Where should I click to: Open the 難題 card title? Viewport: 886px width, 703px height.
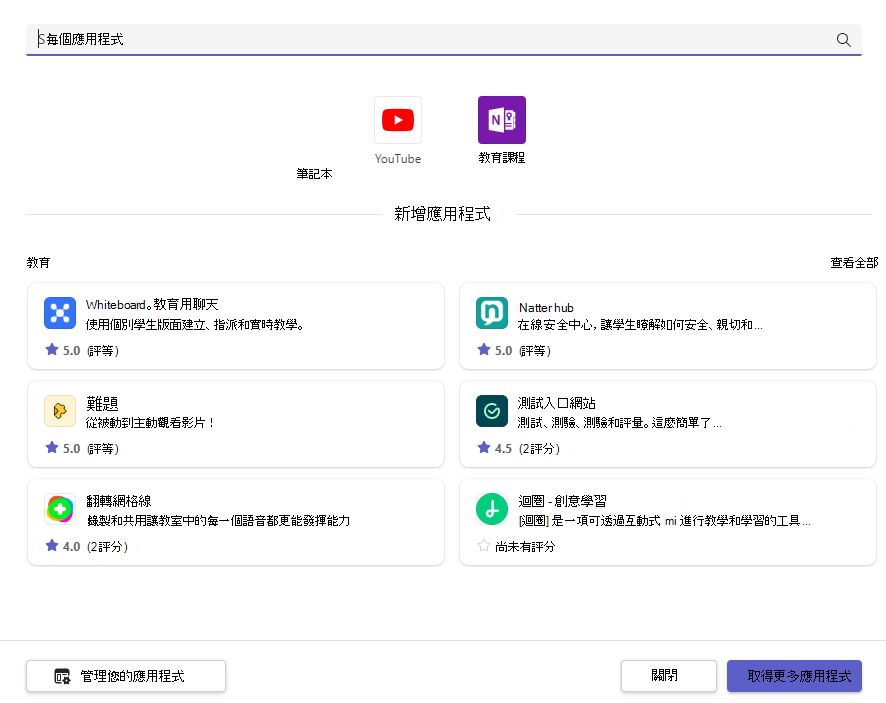tap(102, 403)
